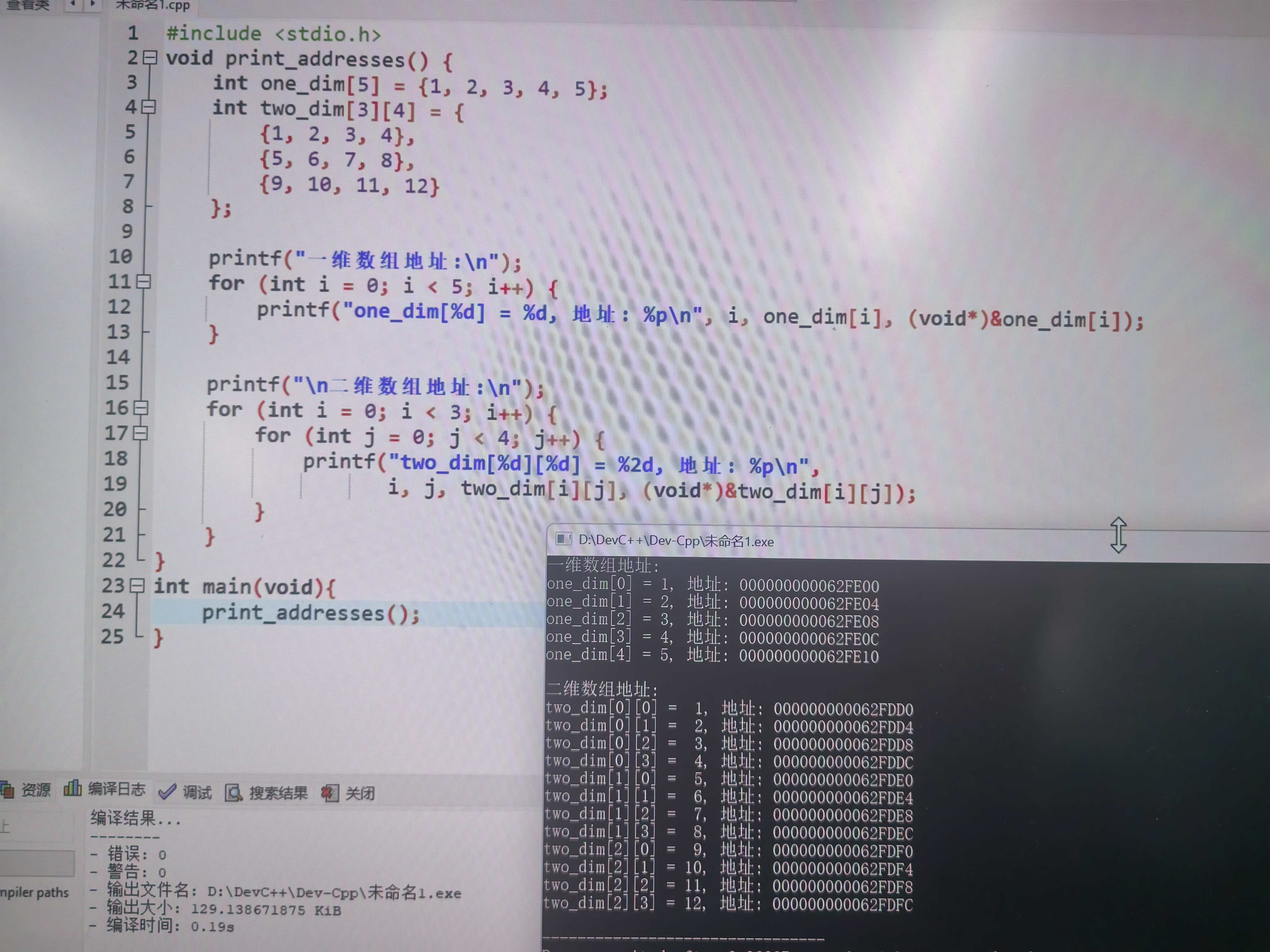1270x952 pixels.
Task: Click the 搜索结果 magnifier icon
Action: coord(233,793)
